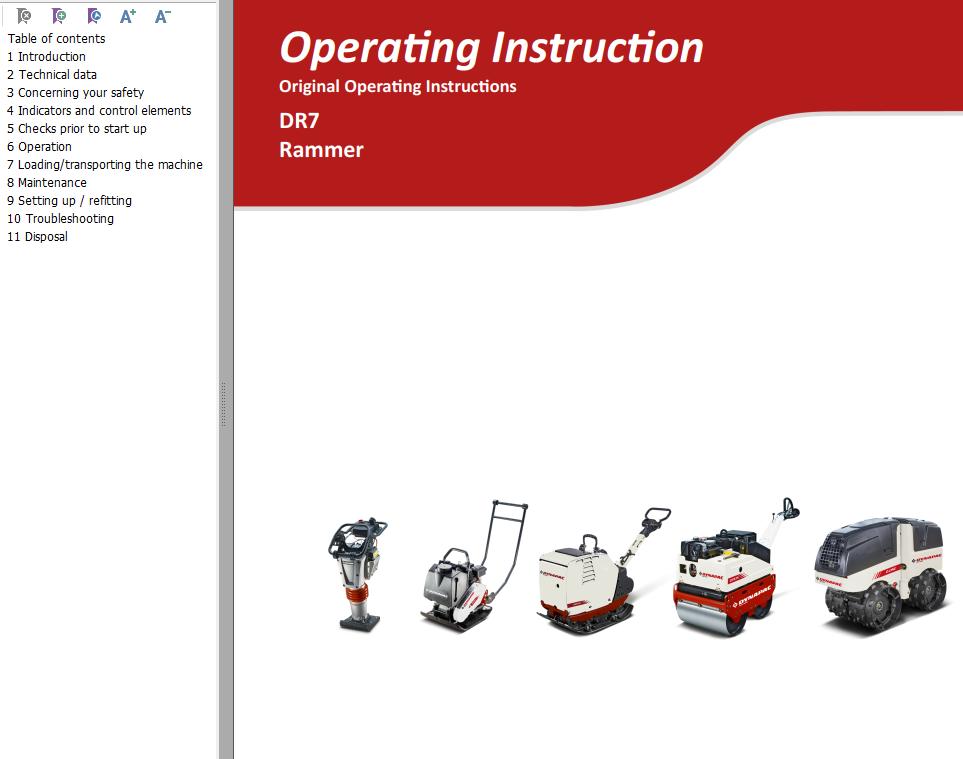This screenshot has height=759, width=963.
Task: Click the Operating Instruction title
Action: (x=491, y=48)
